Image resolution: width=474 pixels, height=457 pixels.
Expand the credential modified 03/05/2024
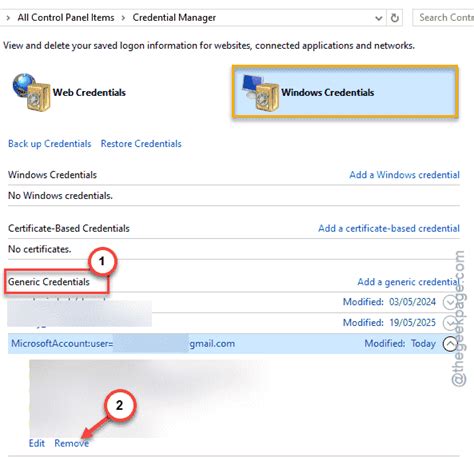click(450, 302)
